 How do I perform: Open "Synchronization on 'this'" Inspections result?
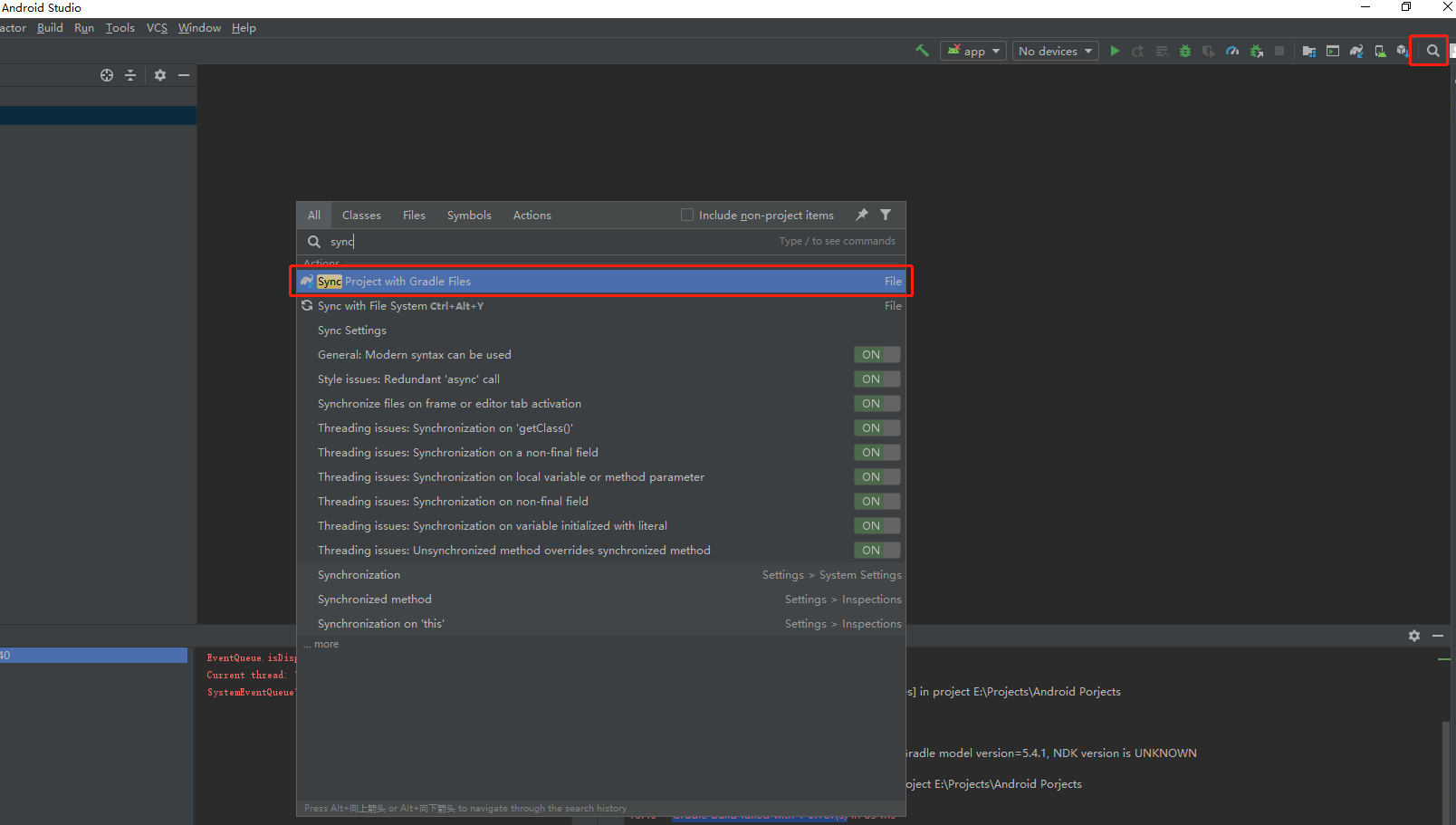pos(601,624)
